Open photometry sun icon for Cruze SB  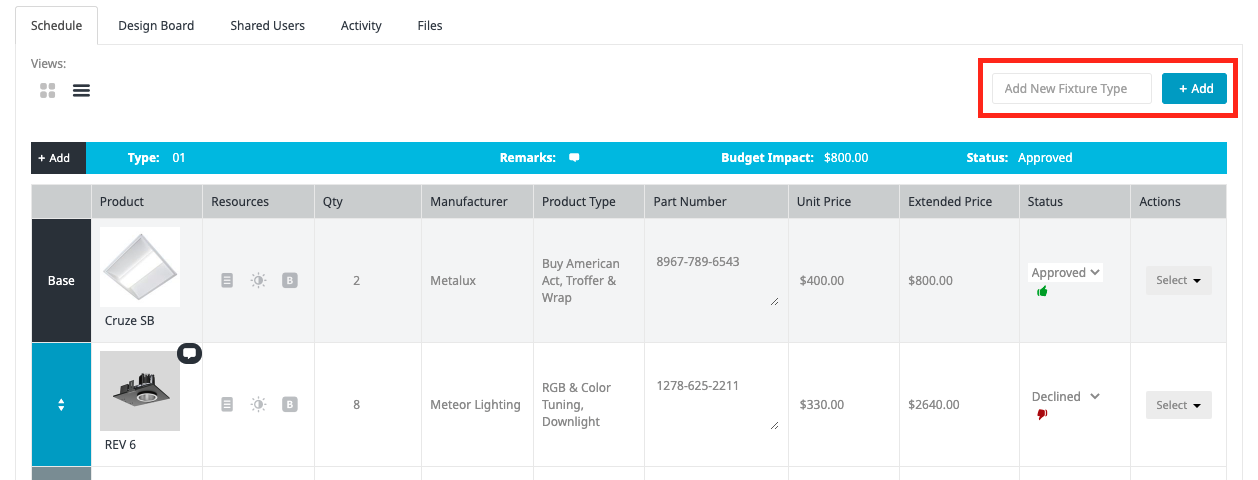click(258, 281)
